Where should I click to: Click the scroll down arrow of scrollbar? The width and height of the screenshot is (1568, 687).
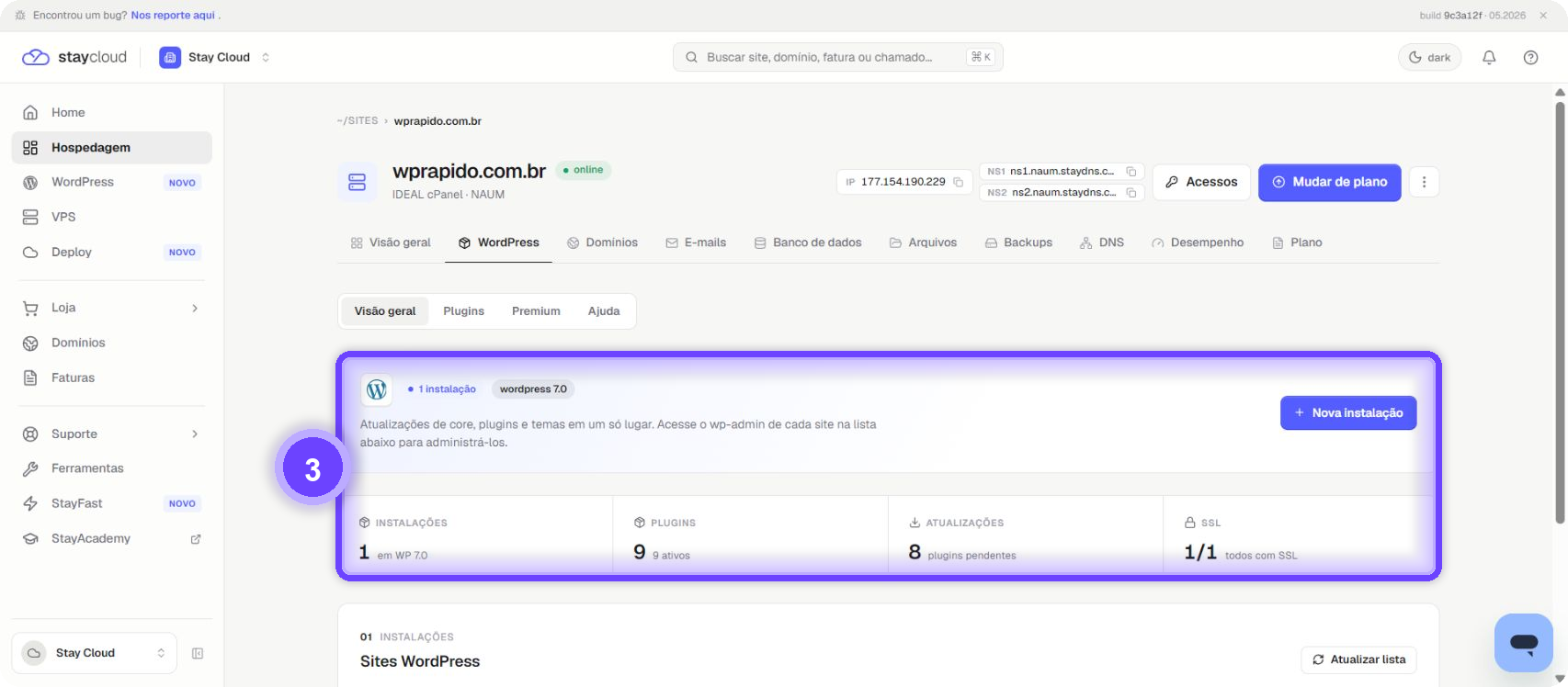point(1560,680)
